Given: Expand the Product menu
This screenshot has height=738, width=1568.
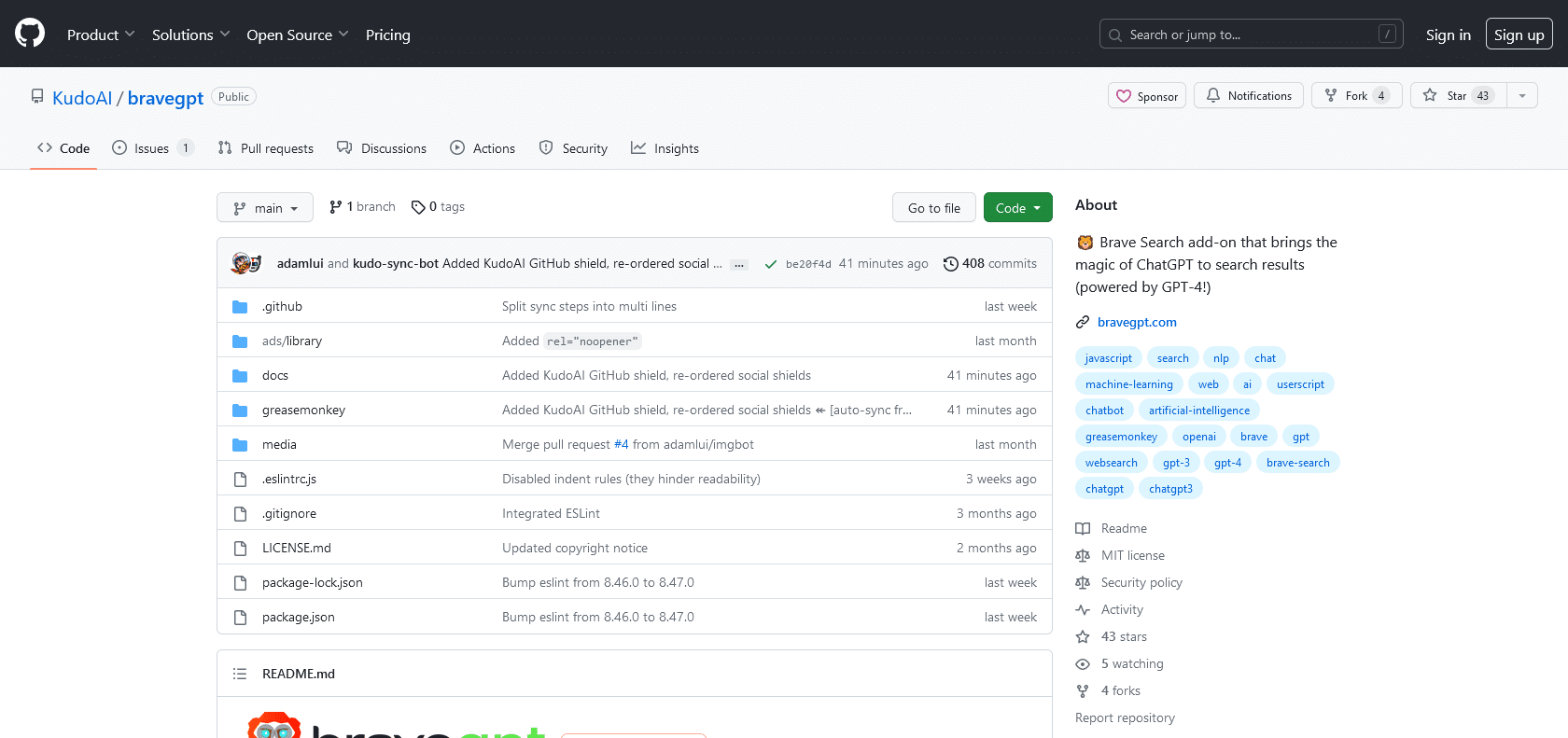Looking at the screenshot, I should (x=101, y=35).
